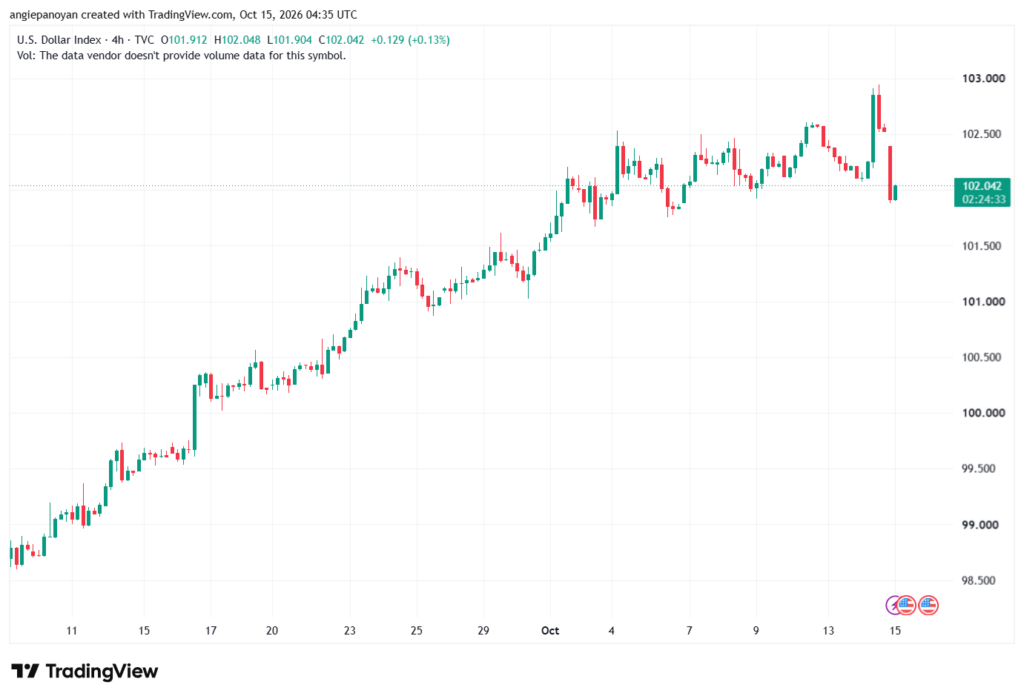Click the 98.500 price axis label
The image size is (1024, 699).
pos(980,580)
